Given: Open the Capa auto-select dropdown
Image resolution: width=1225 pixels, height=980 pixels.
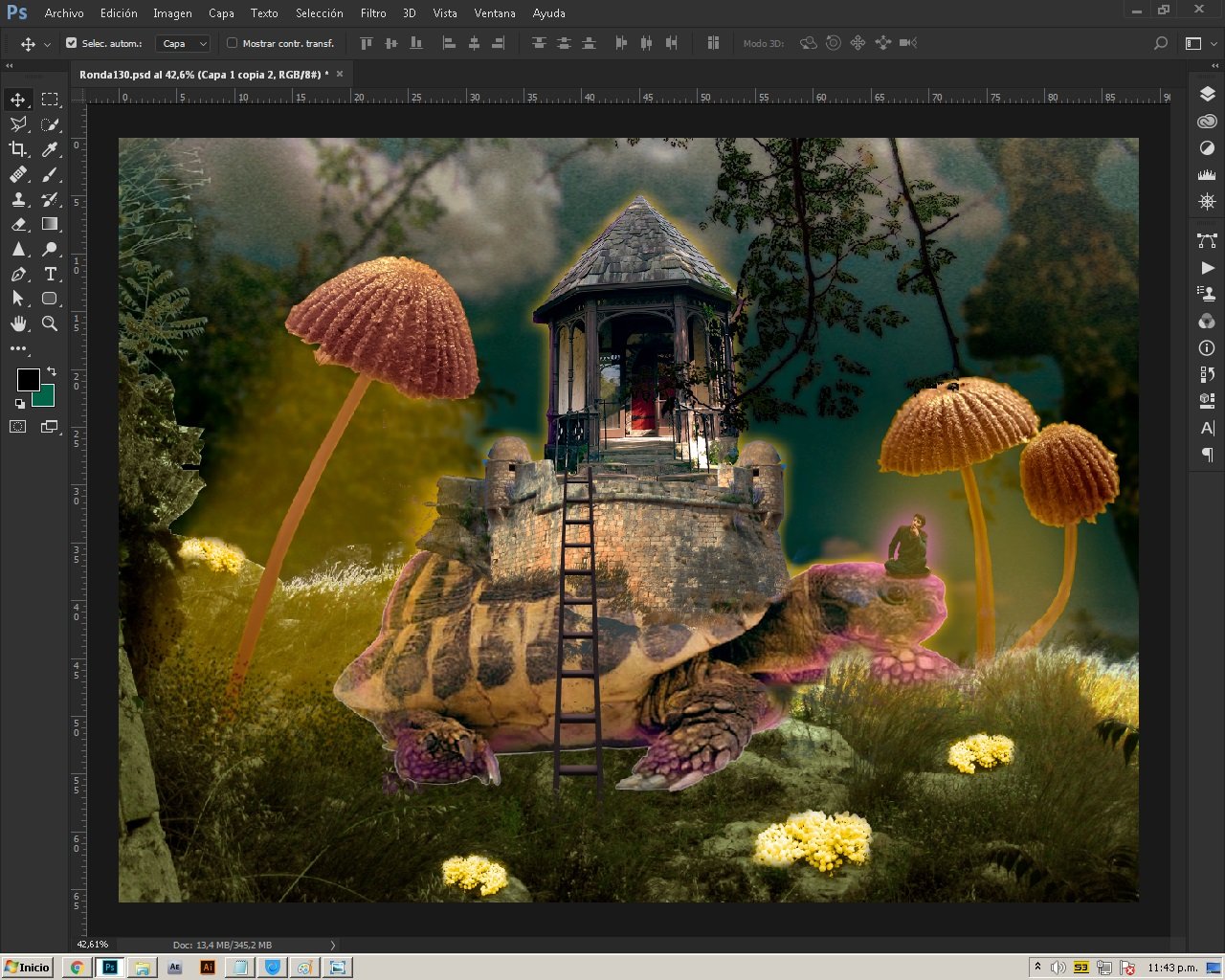Looking at the screenshot, I should click(183, 43).
